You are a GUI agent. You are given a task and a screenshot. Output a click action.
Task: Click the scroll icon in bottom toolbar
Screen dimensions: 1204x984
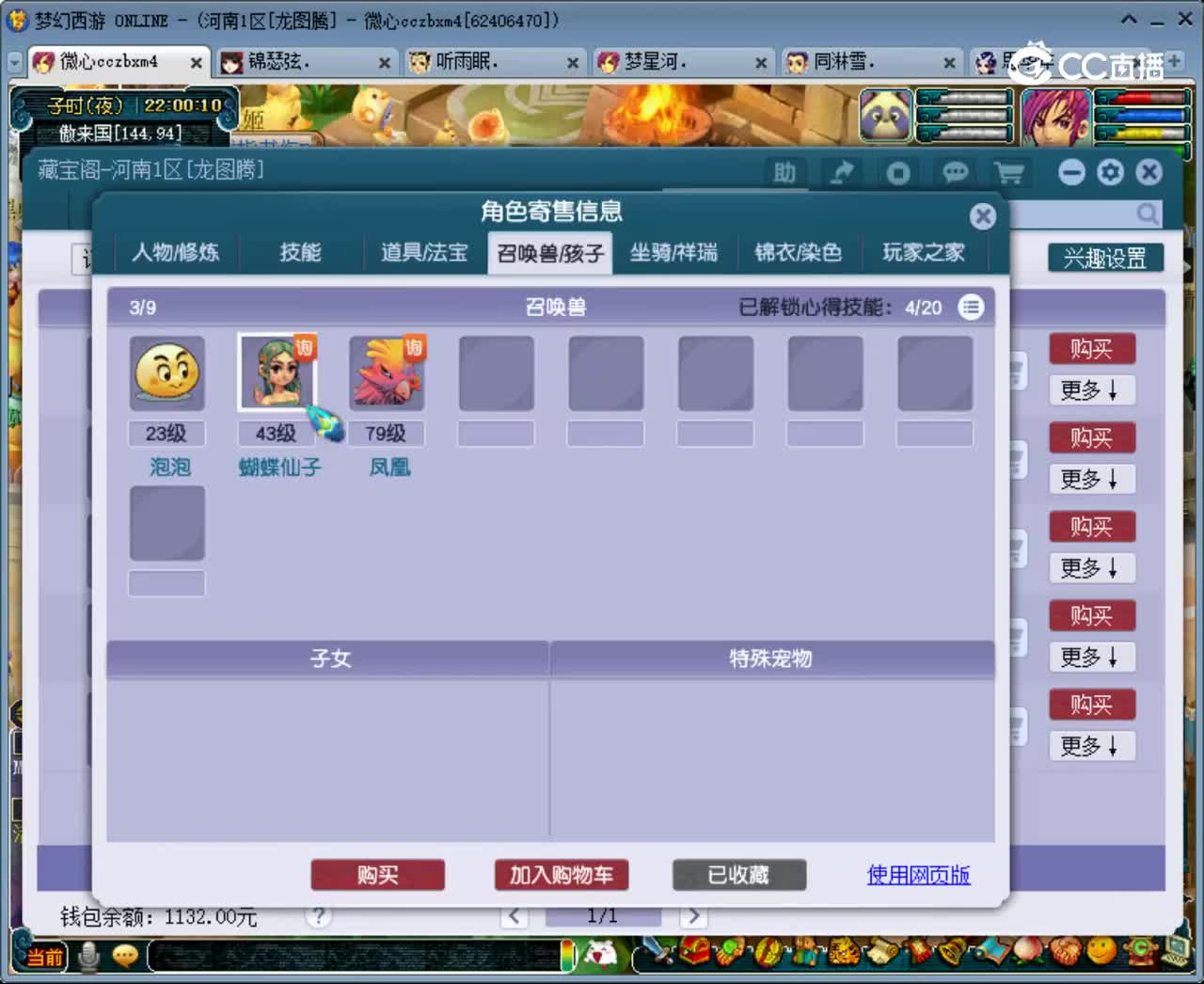(x=882, y=952)
